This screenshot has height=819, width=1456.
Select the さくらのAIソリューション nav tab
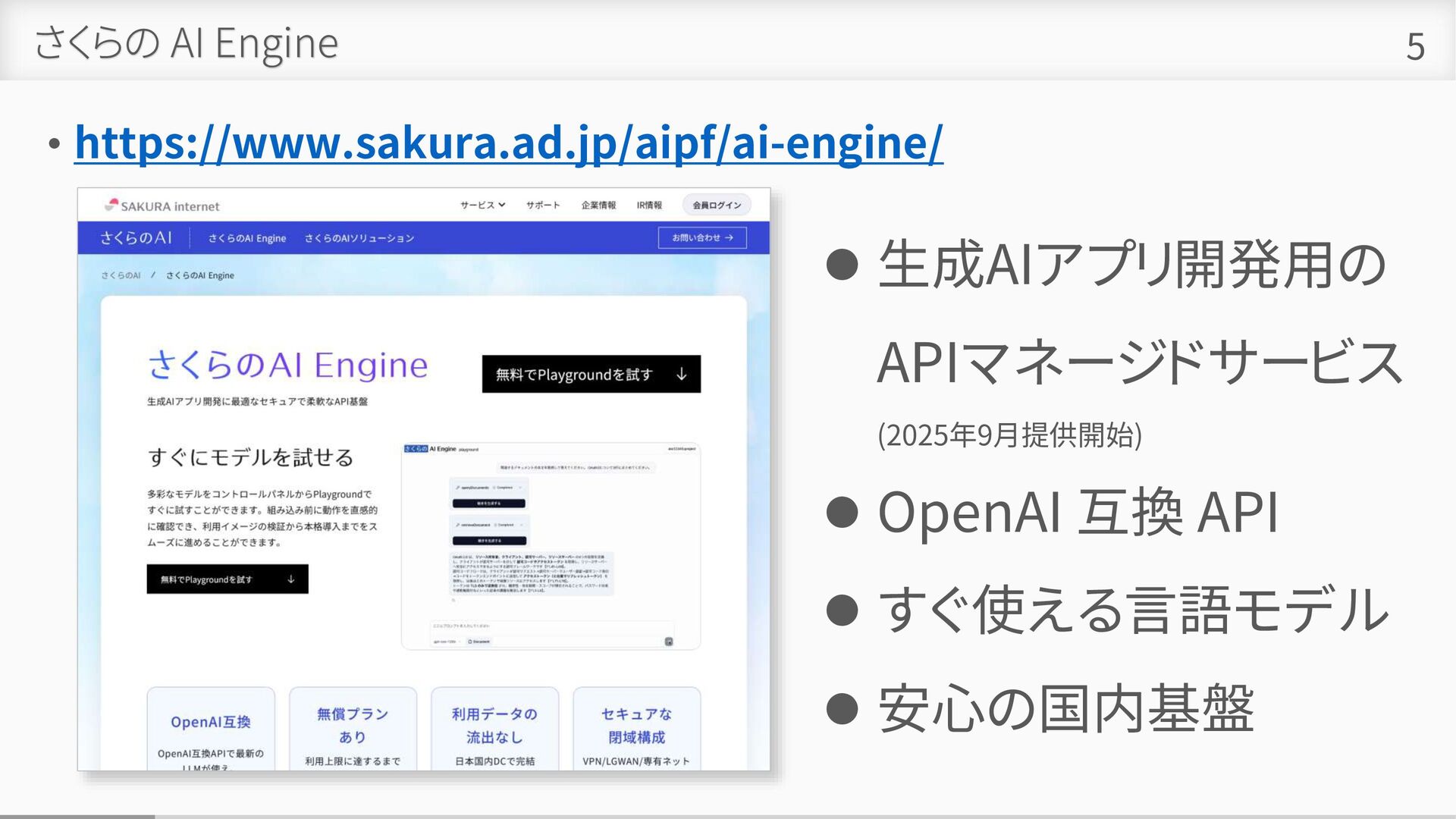pyautogui.click(x=359, y=238)
